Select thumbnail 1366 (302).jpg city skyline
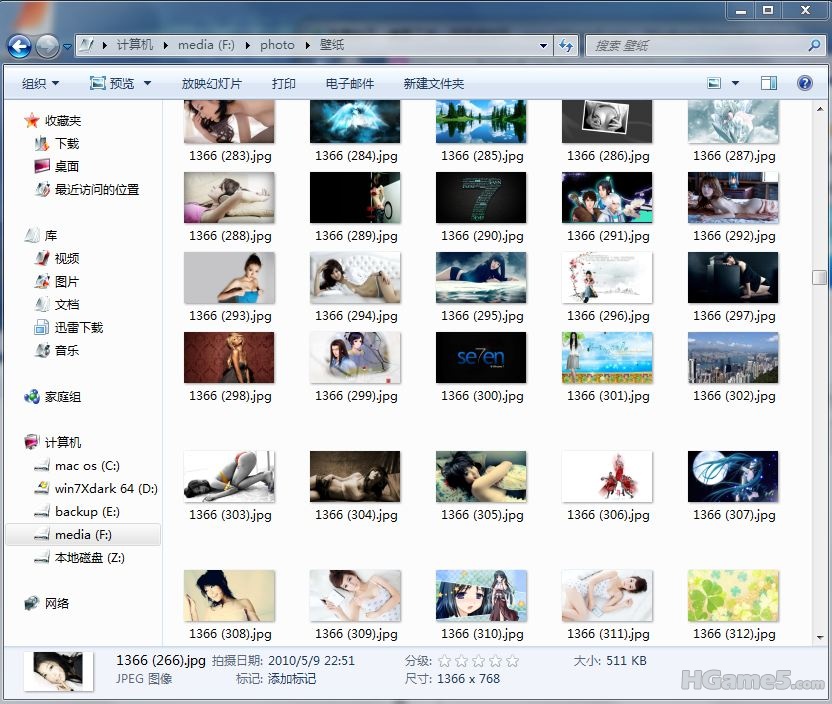The height and width of the screenshot is (704, 832). (733, 358)
